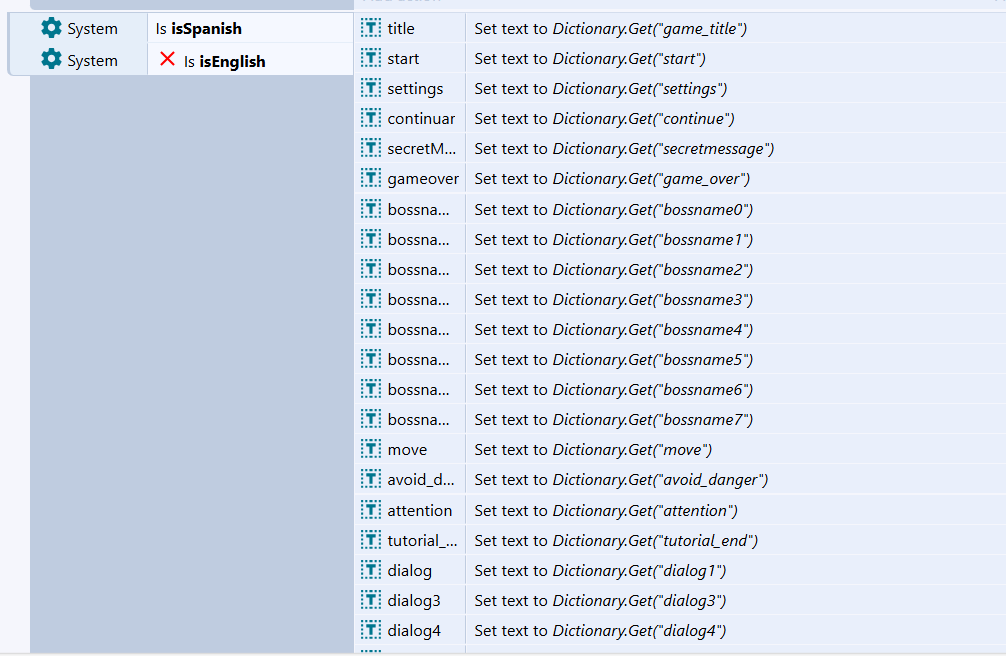Click the text object icon for start

(371, 58)
